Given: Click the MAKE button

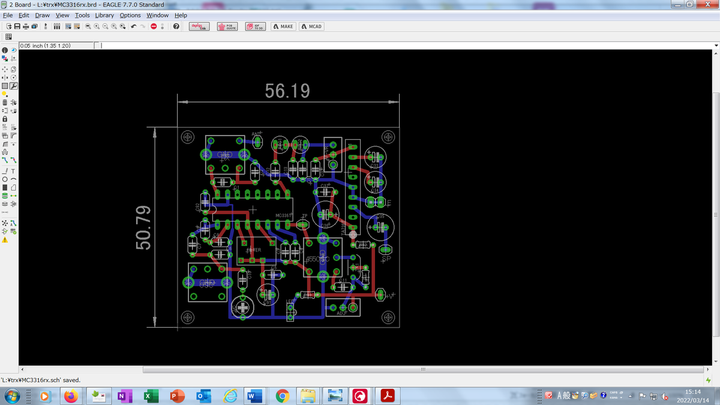Looking at the screenshot, I should point(283,27).
